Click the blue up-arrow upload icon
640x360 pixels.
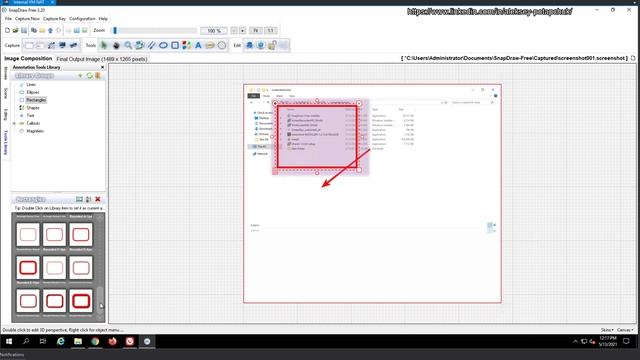pos(50,30)
